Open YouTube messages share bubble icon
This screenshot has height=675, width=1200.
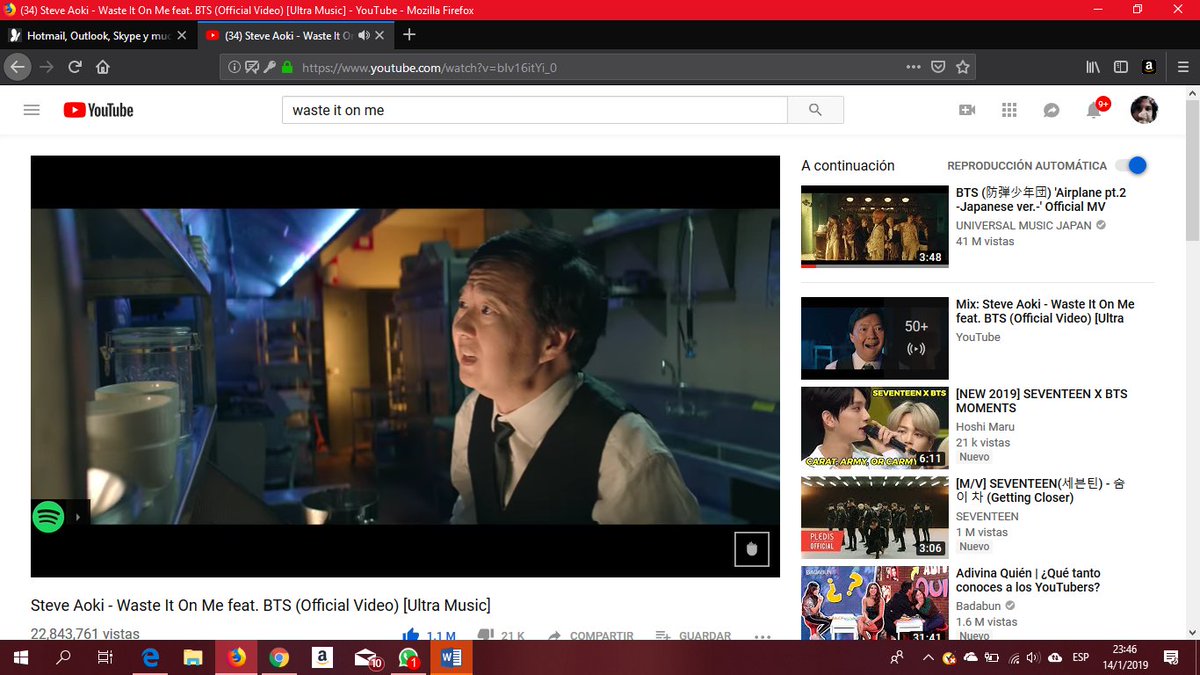(1051, 110)
